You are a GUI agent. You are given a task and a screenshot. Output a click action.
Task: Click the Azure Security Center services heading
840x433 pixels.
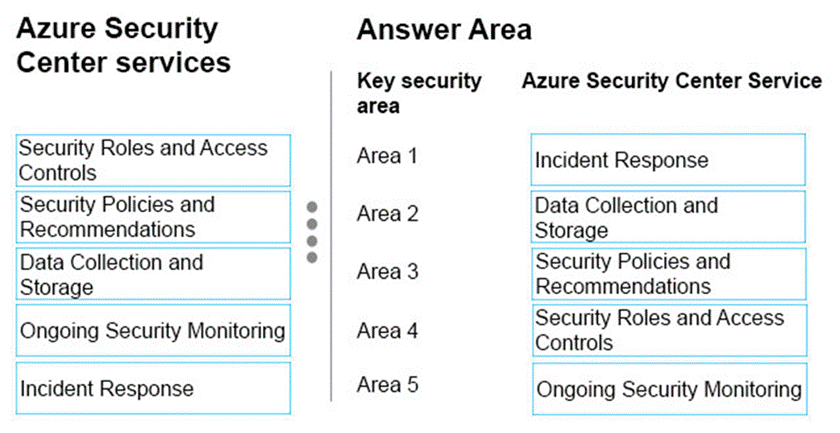(123, 45)
